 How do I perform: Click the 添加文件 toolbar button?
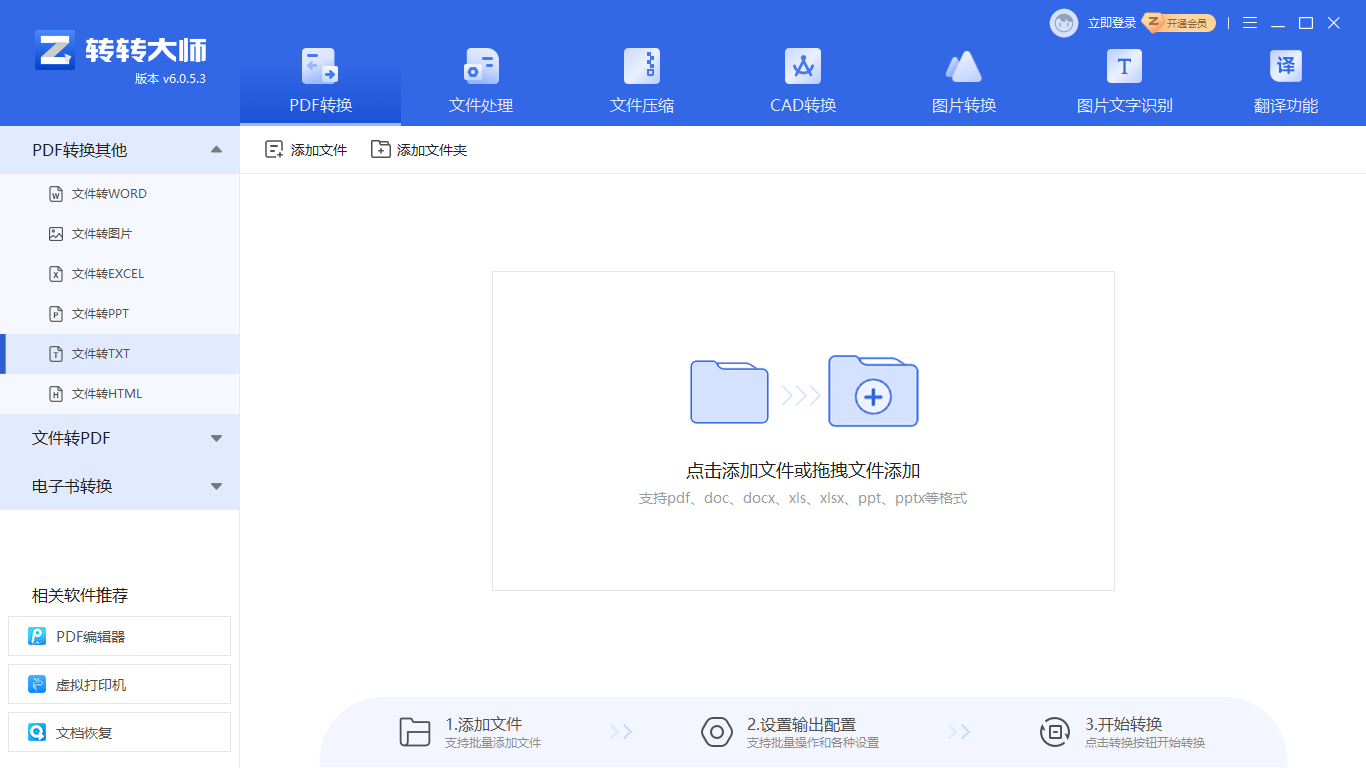306,150
